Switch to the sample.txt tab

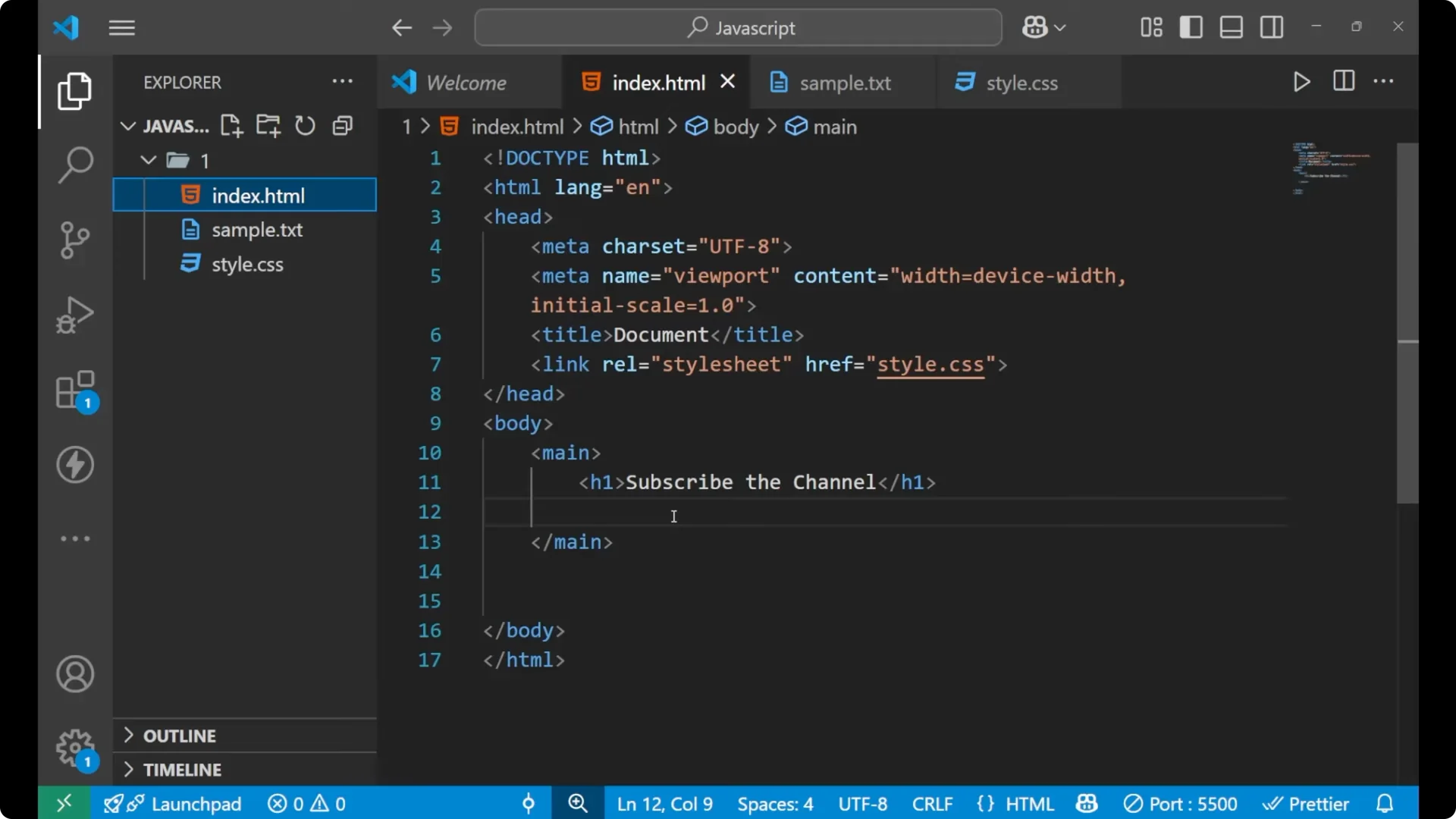tap(847, 82)
